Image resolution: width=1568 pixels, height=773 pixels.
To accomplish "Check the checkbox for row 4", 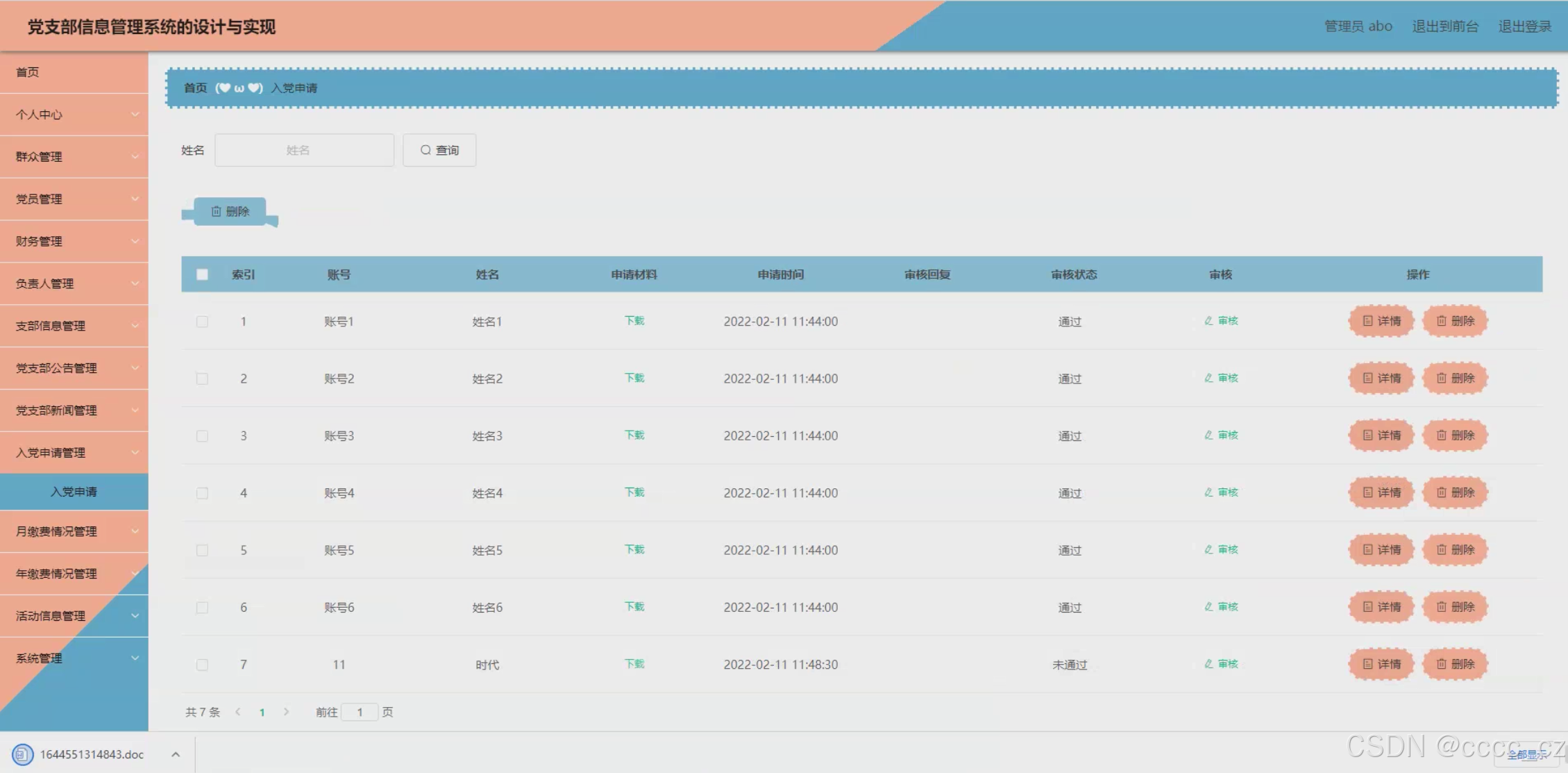I will [x=202, y=493].
